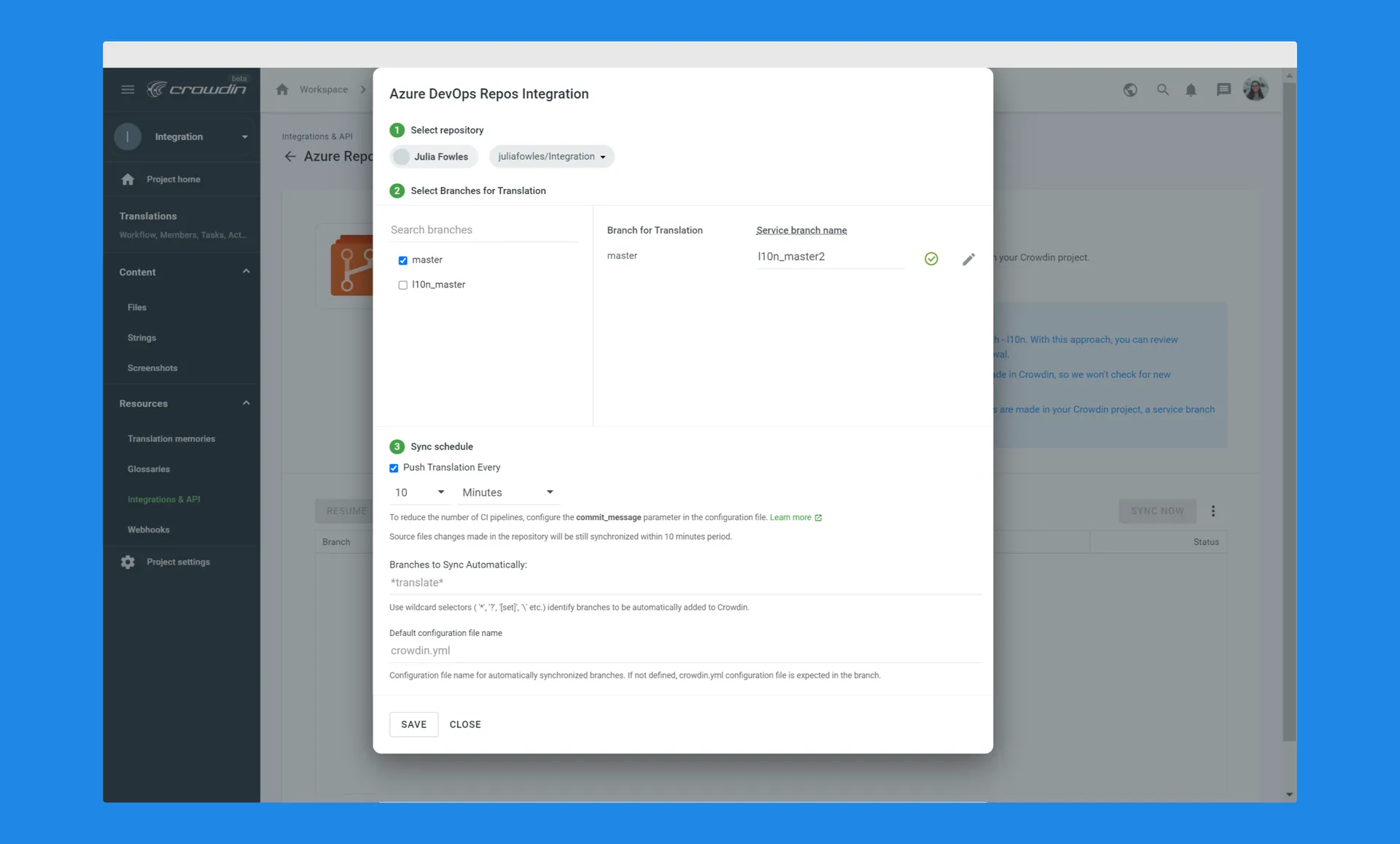Viewport: 1400px width, 844px height.
Task: Collapse the Resources sidebar section
Action: [246, 403]
